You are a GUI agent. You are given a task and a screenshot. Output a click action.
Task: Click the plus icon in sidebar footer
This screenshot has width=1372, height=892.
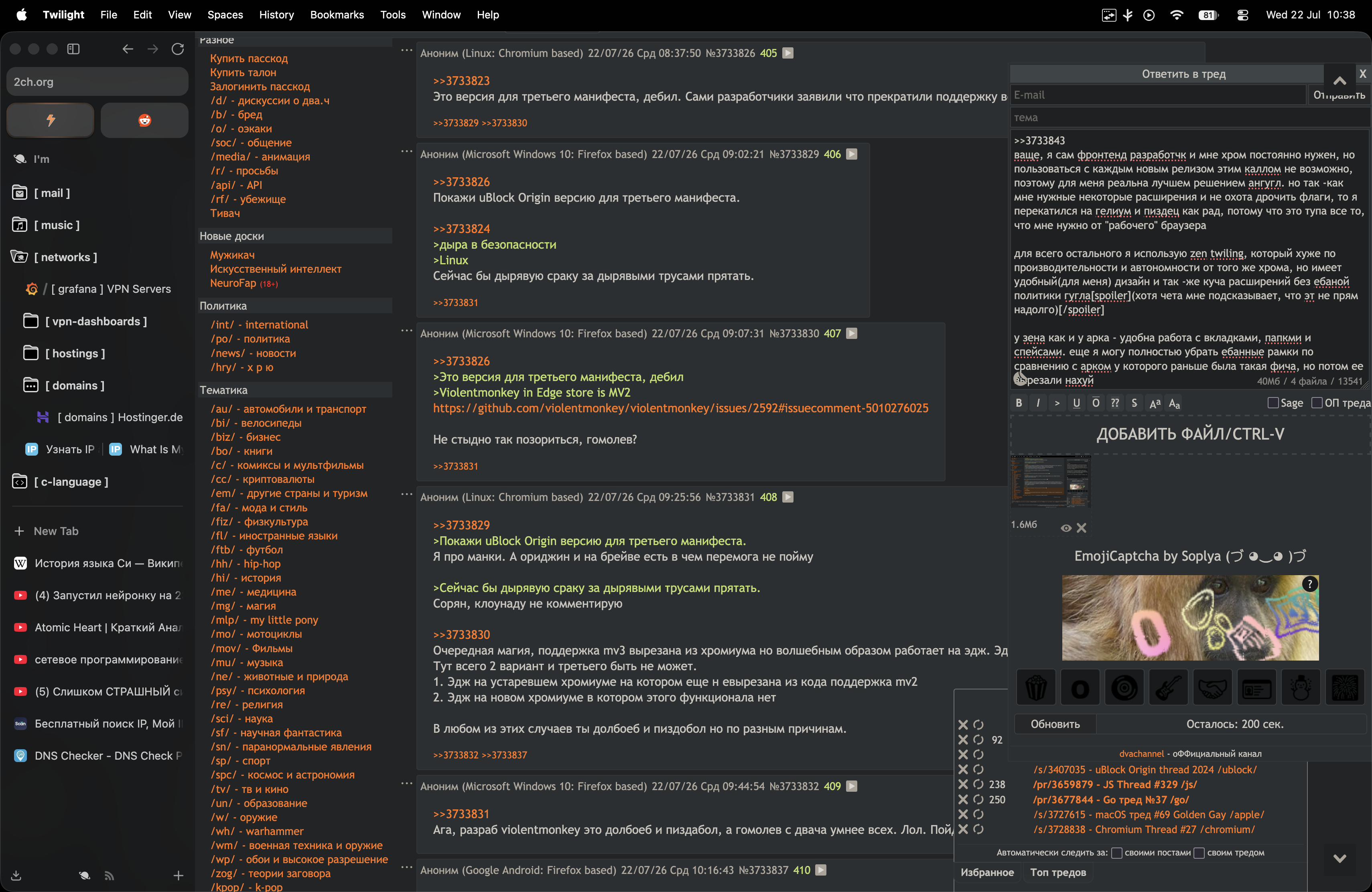[x=178, y=875]
